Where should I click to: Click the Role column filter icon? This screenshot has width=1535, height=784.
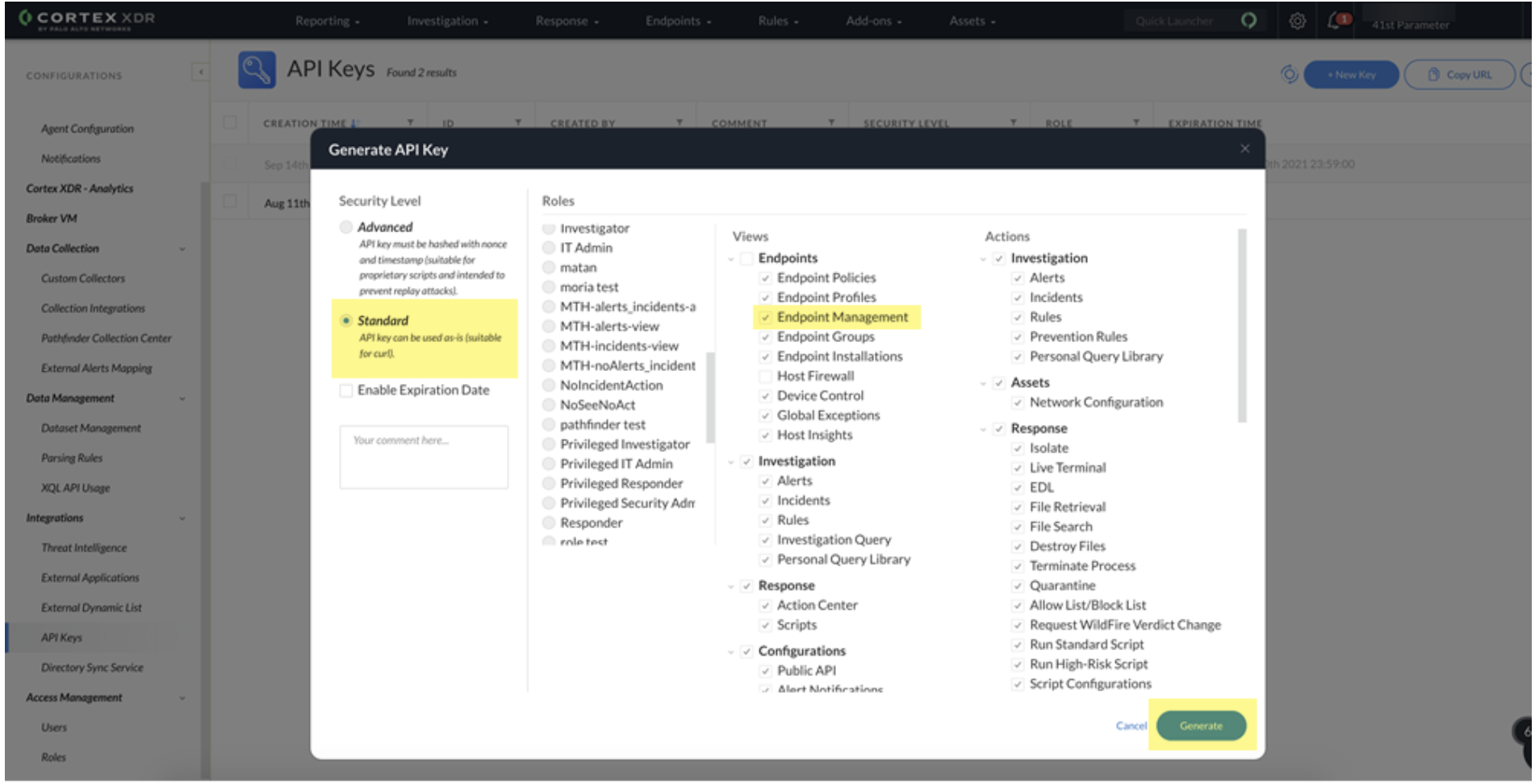(x=1136, y=123)
